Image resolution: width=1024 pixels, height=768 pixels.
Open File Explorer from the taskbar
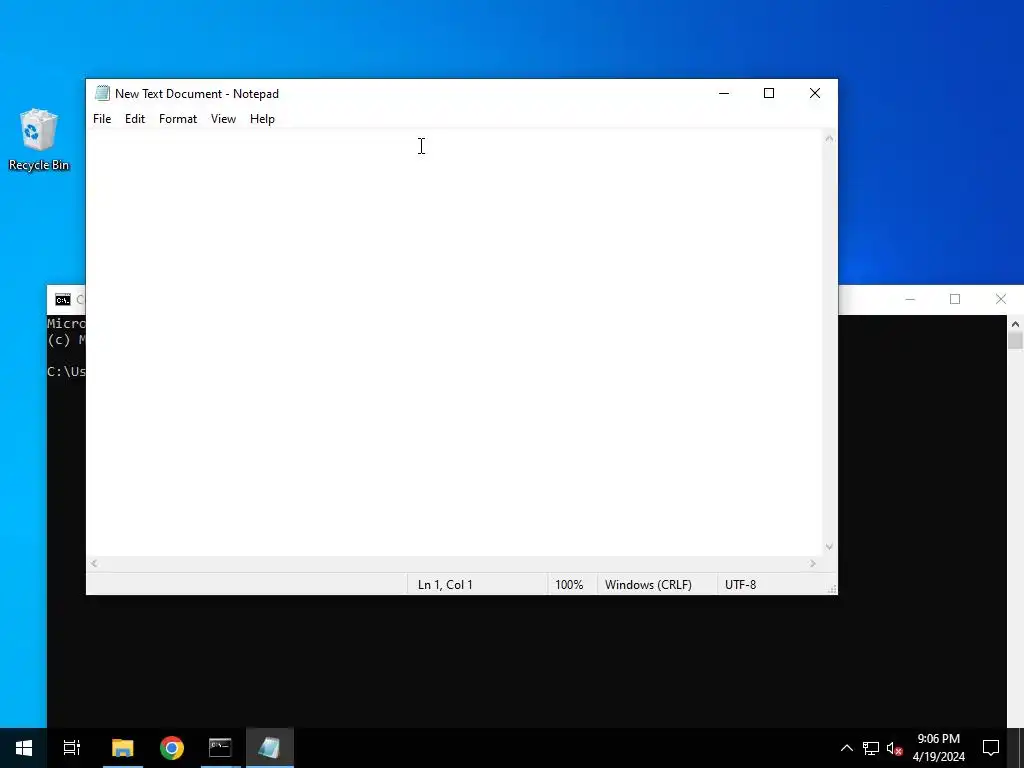tap(122, 748)
